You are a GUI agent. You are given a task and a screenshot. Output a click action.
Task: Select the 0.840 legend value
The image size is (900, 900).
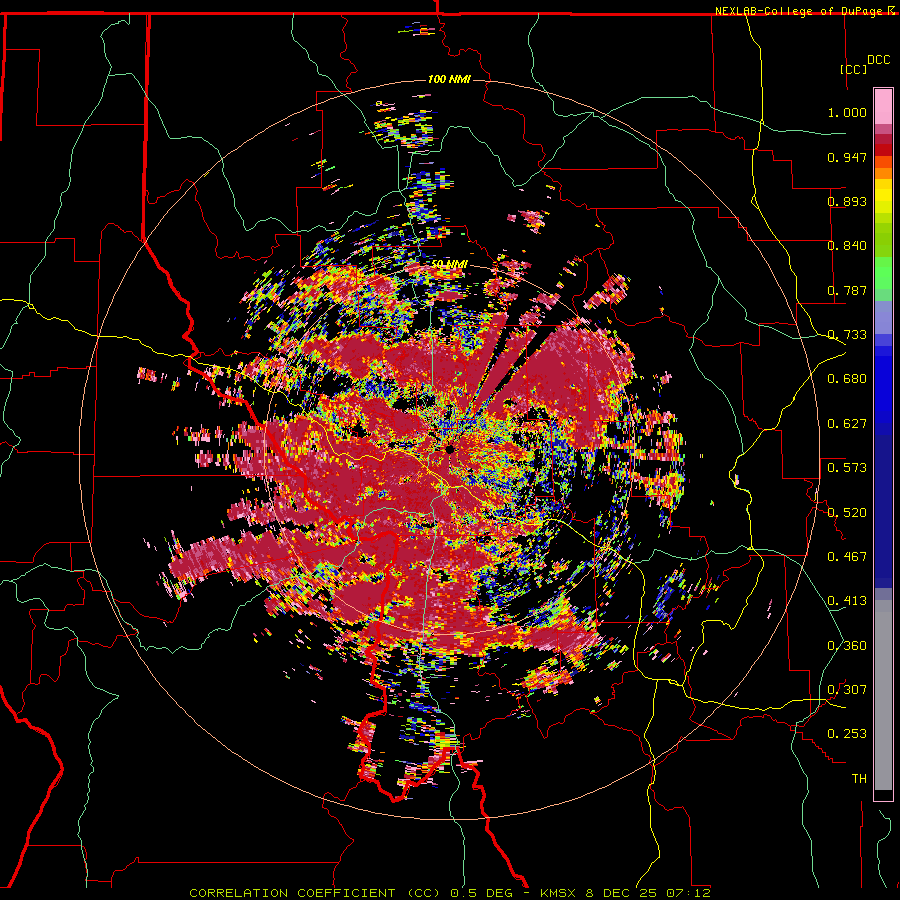(x=847, y=246)
